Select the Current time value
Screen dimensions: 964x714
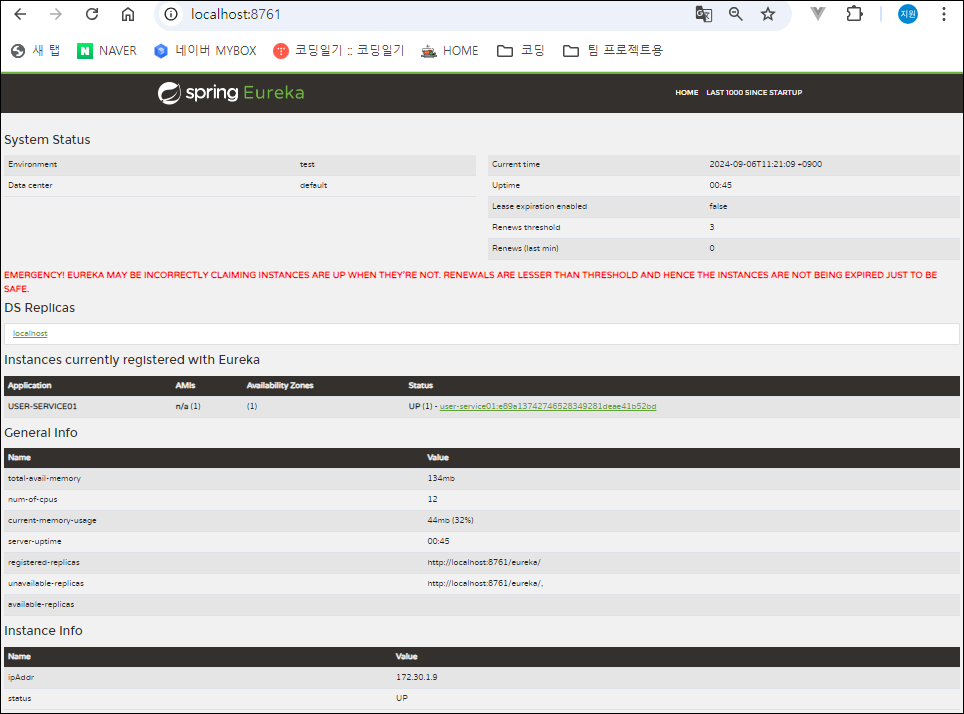click(x=765, y=164)
